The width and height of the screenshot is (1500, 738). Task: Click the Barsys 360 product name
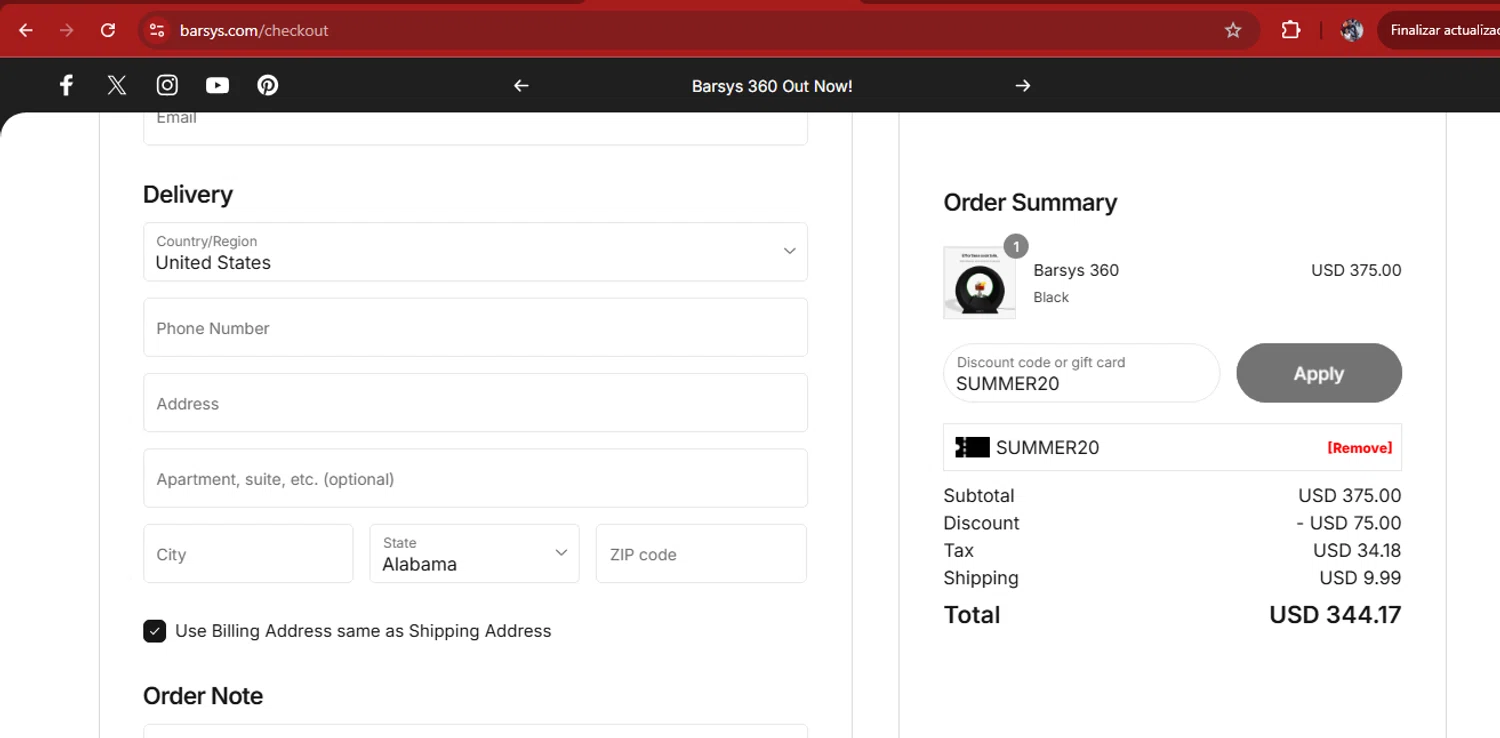tap(1076, 270)
